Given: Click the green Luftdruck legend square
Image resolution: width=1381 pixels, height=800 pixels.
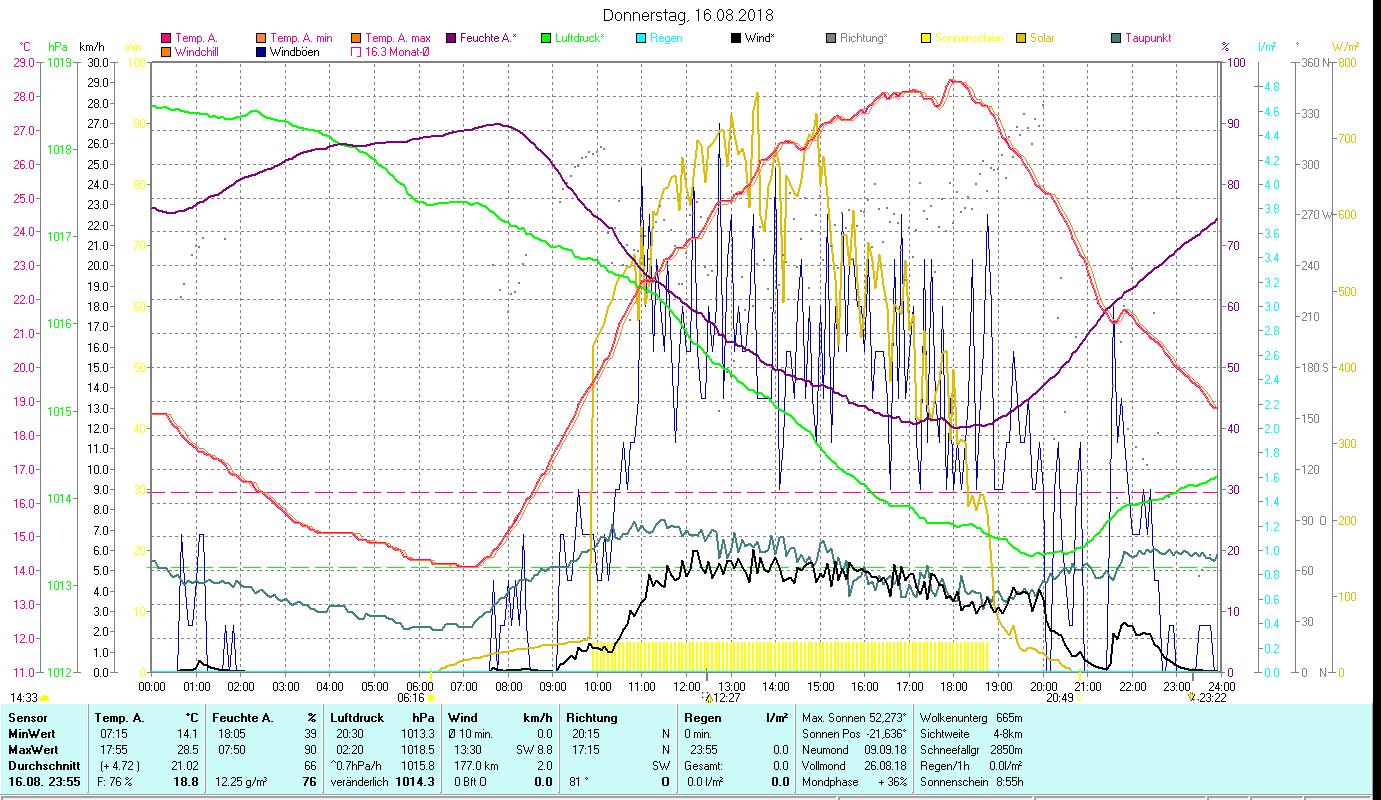Looking at the screenshot, I should click(545, 38).
